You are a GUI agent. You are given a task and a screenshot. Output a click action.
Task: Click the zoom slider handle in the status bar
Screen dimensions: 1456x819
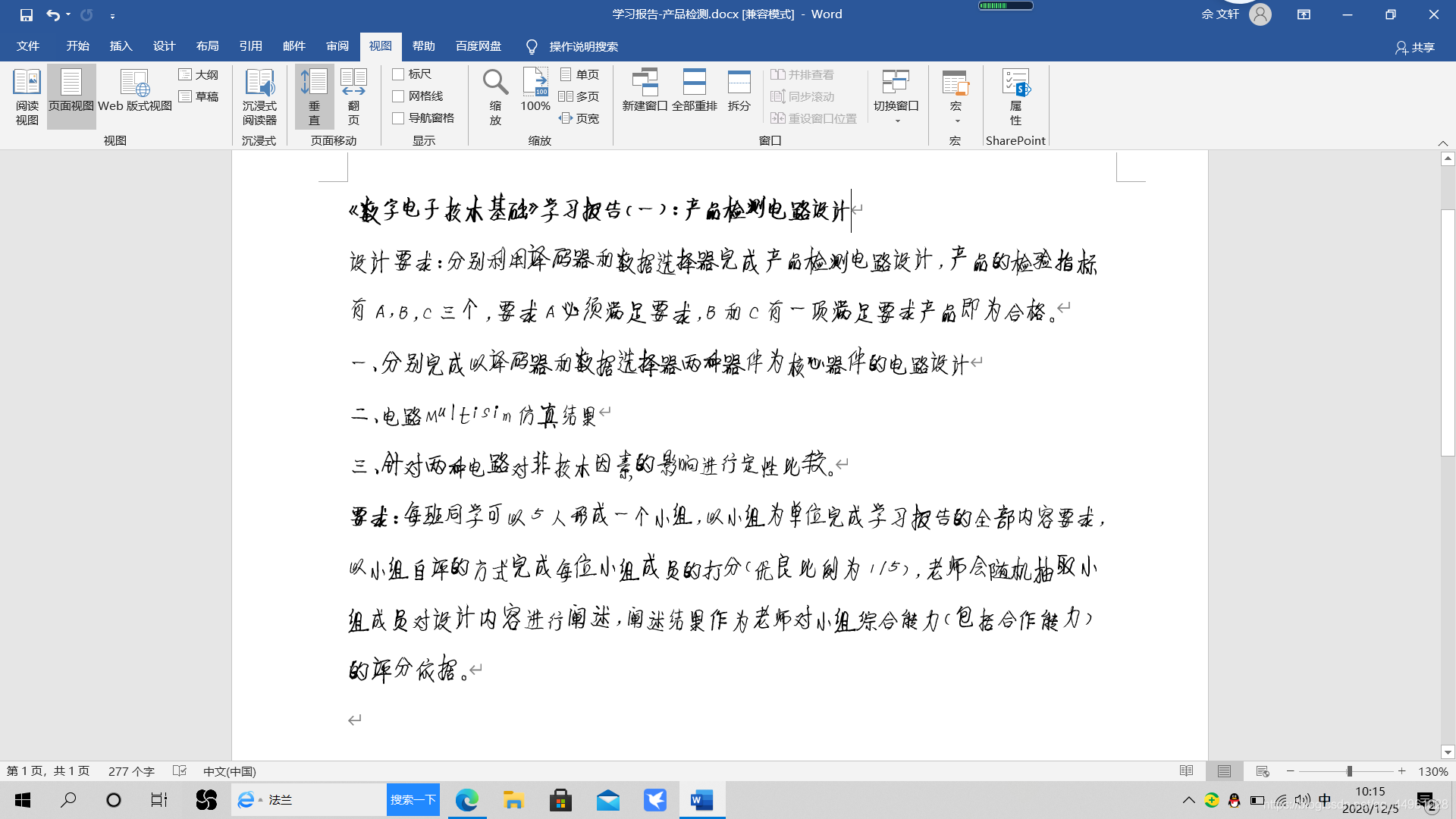pyautogui.click(x=1349, y=771)
